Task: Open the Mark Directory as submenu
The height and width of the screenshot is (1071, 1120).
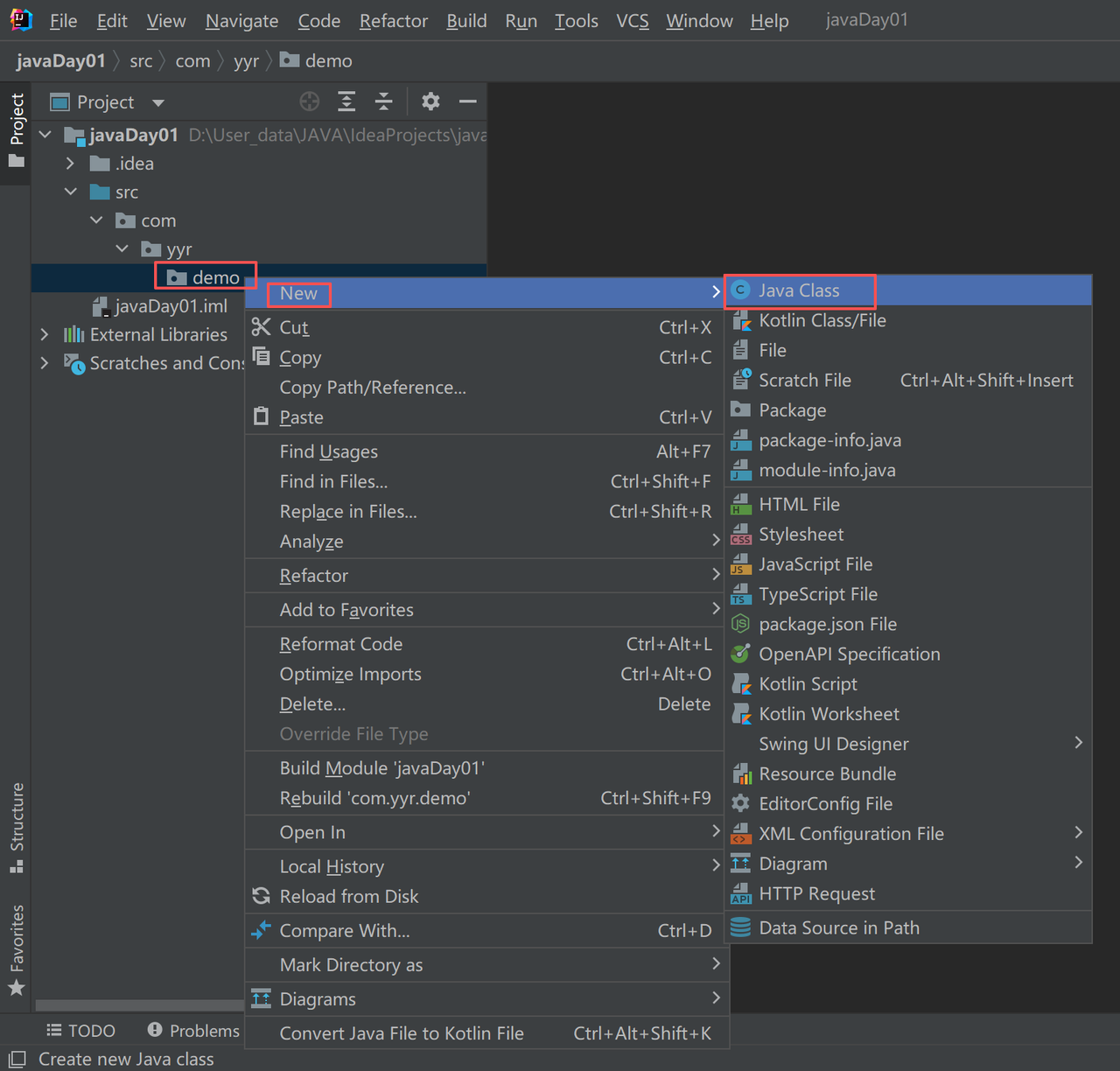Action: click(485, 965)
